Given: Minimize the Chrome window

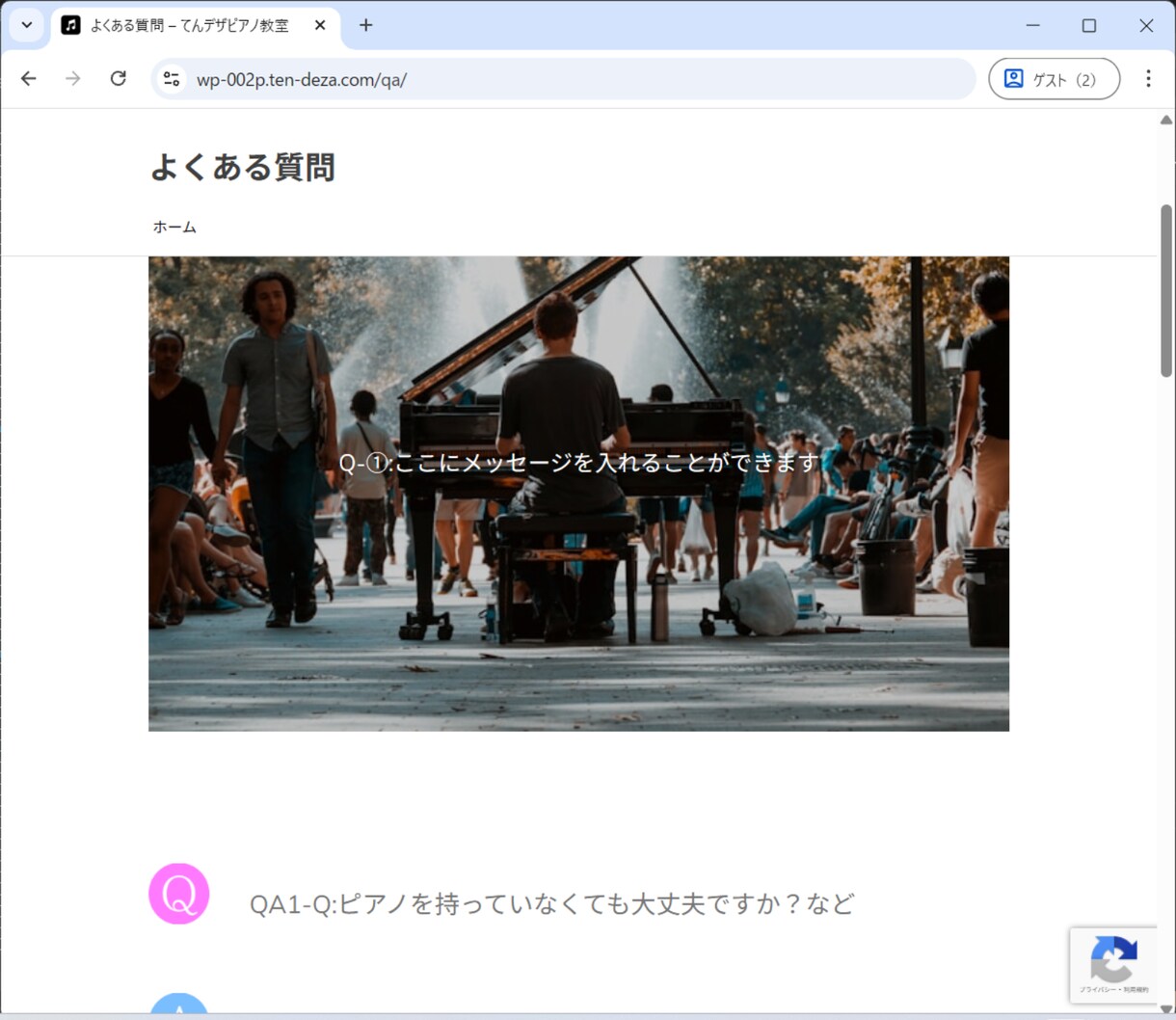Looking at the screenshot, I should point(1032,26).
